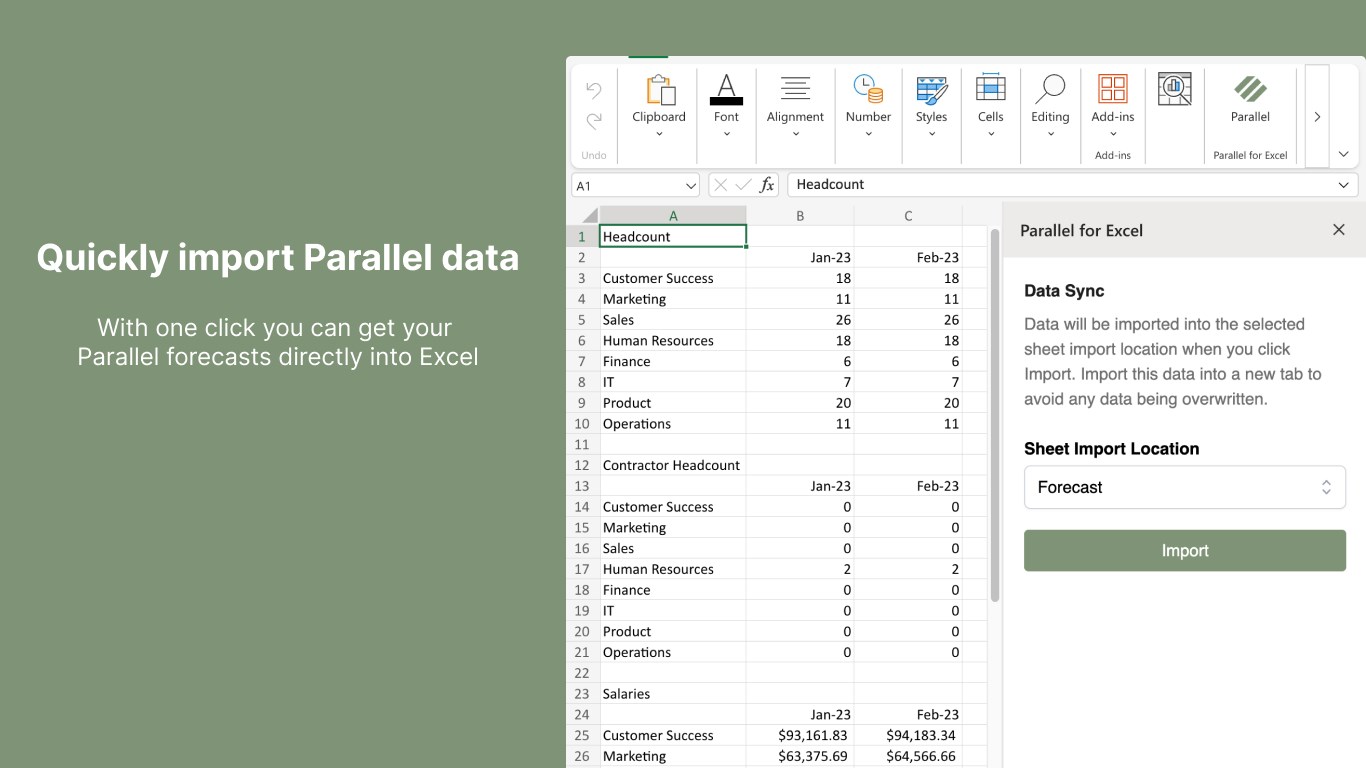Open the Name Box dropdown arrow

pos(691,186)
